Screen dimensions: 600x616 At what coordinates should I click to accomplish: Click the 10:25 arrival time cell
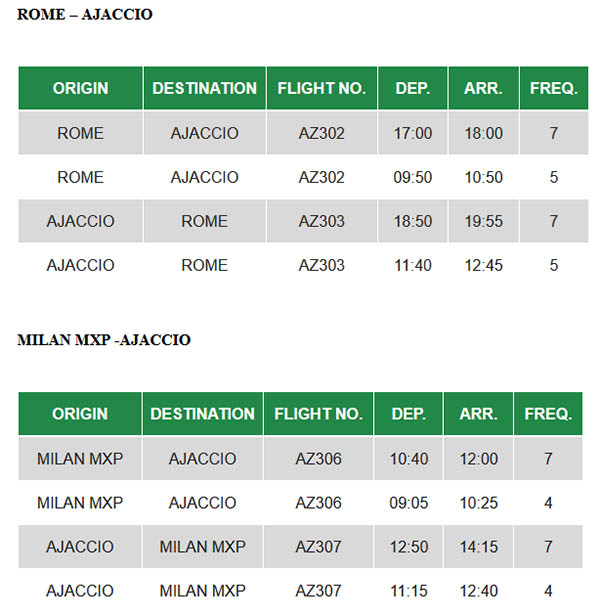(478, 503)
